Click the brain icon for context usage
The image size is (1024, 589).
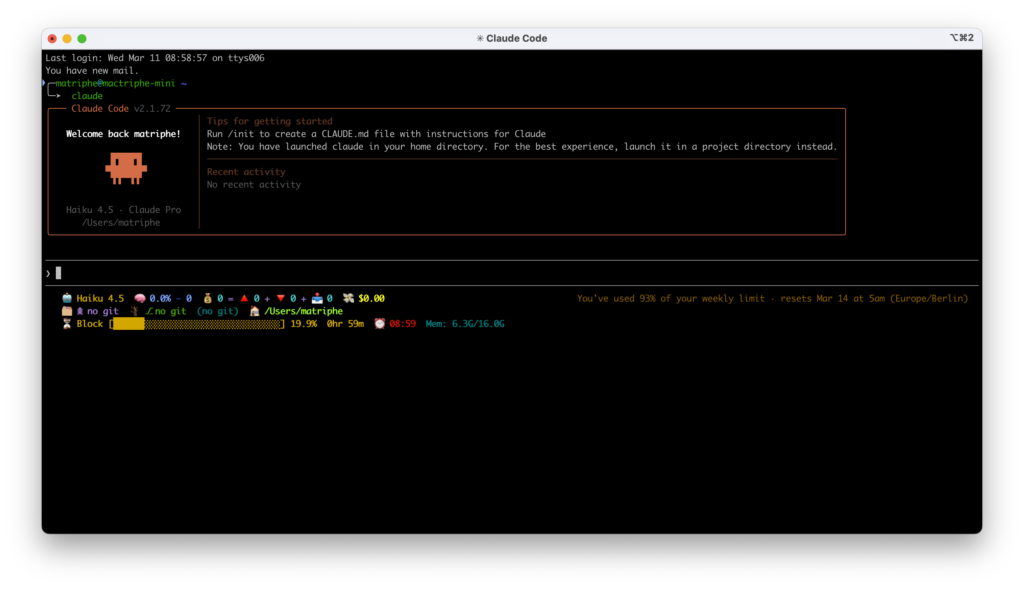click(x=140, y=298)
